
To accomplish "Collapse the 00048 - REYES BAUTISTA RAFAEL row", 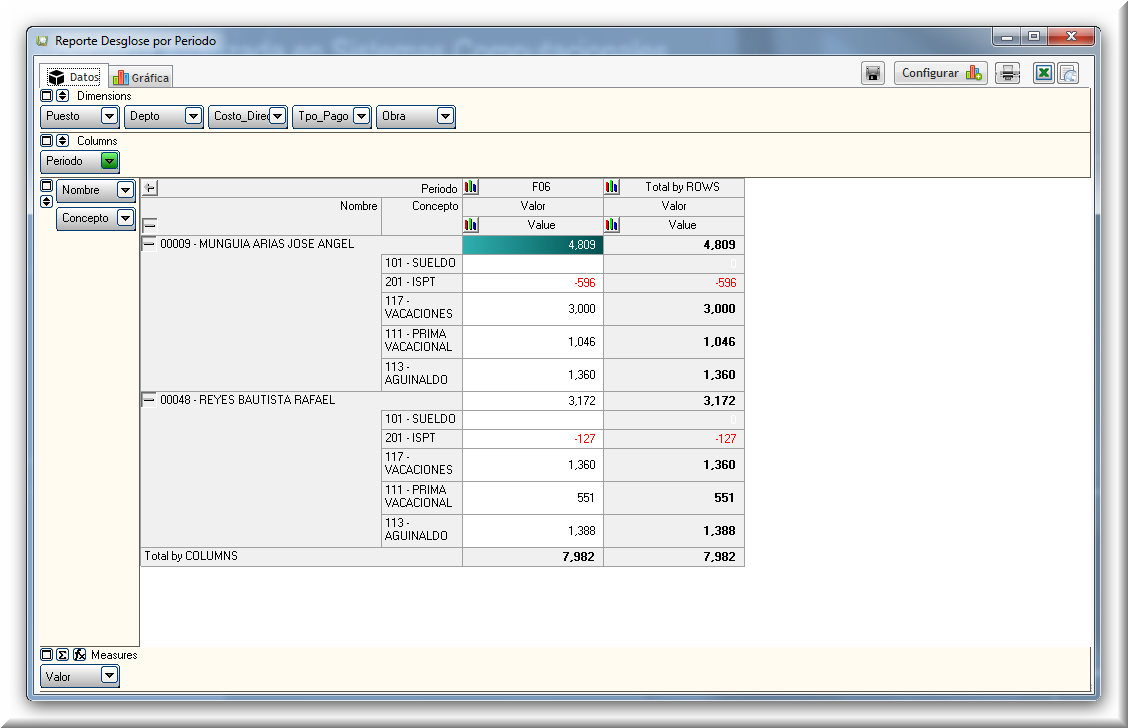I will pos(149,399).
